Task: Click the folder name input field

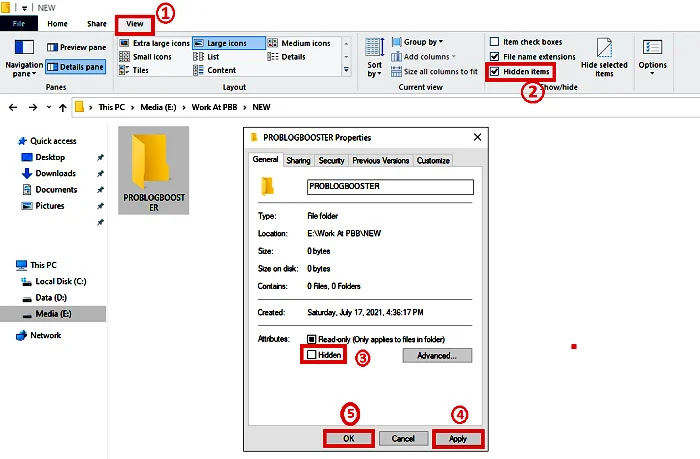Action: pyautogui.click(x=390, y=187)
